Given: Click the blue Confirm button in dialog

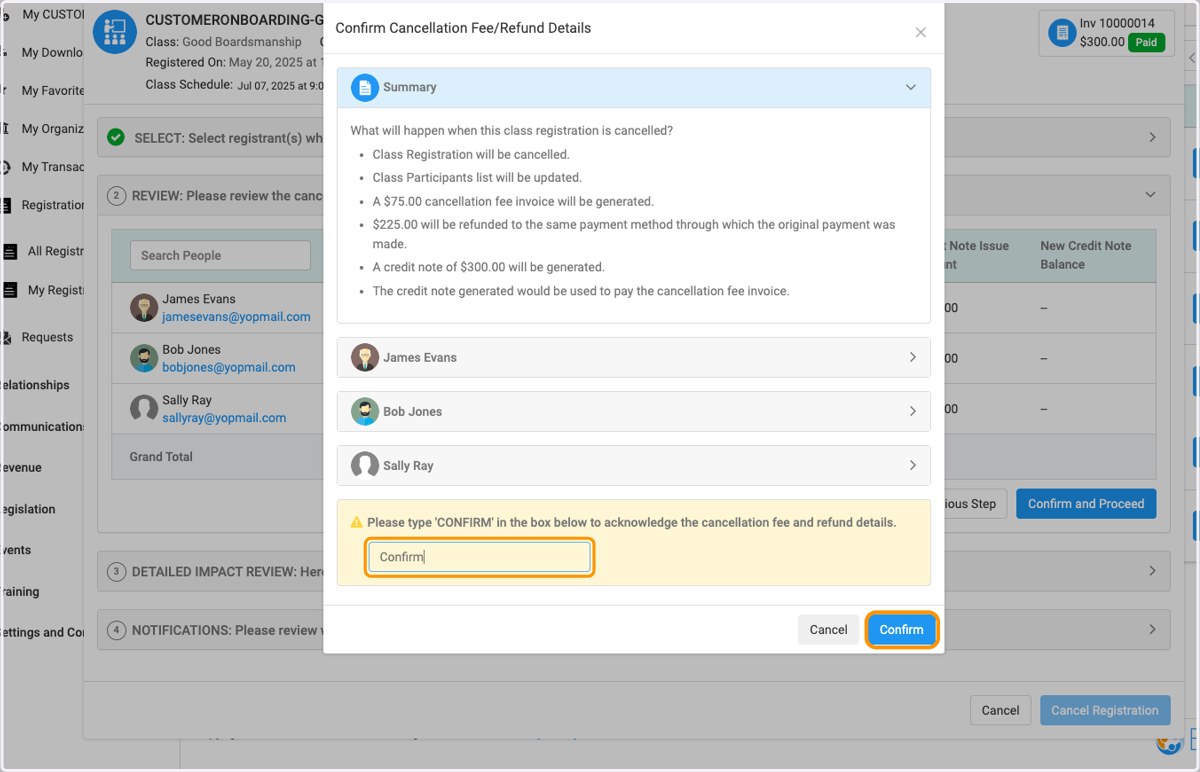Looking at the screenshot, I should point(901,630).
